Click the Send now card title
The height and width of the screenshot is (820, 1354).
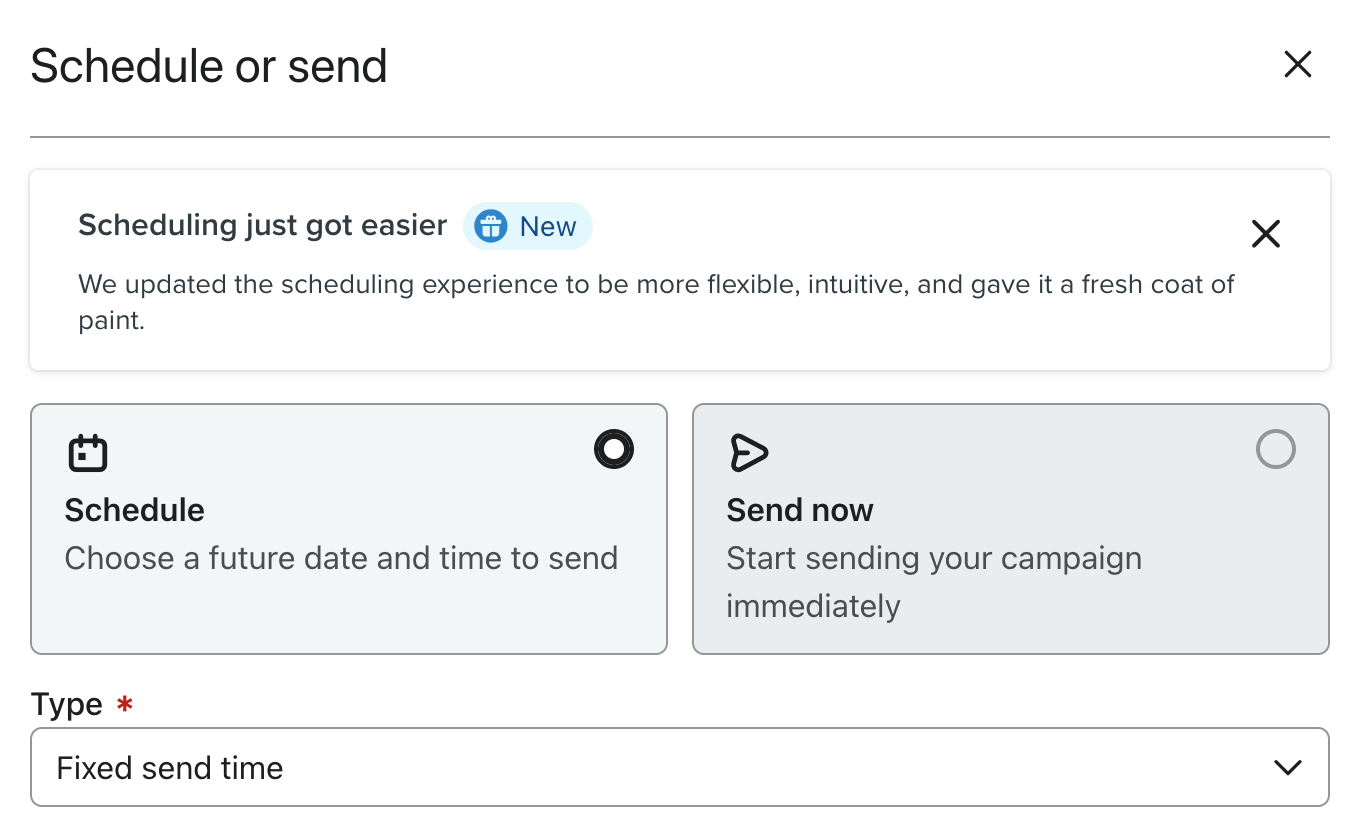[x=800, y=510]
